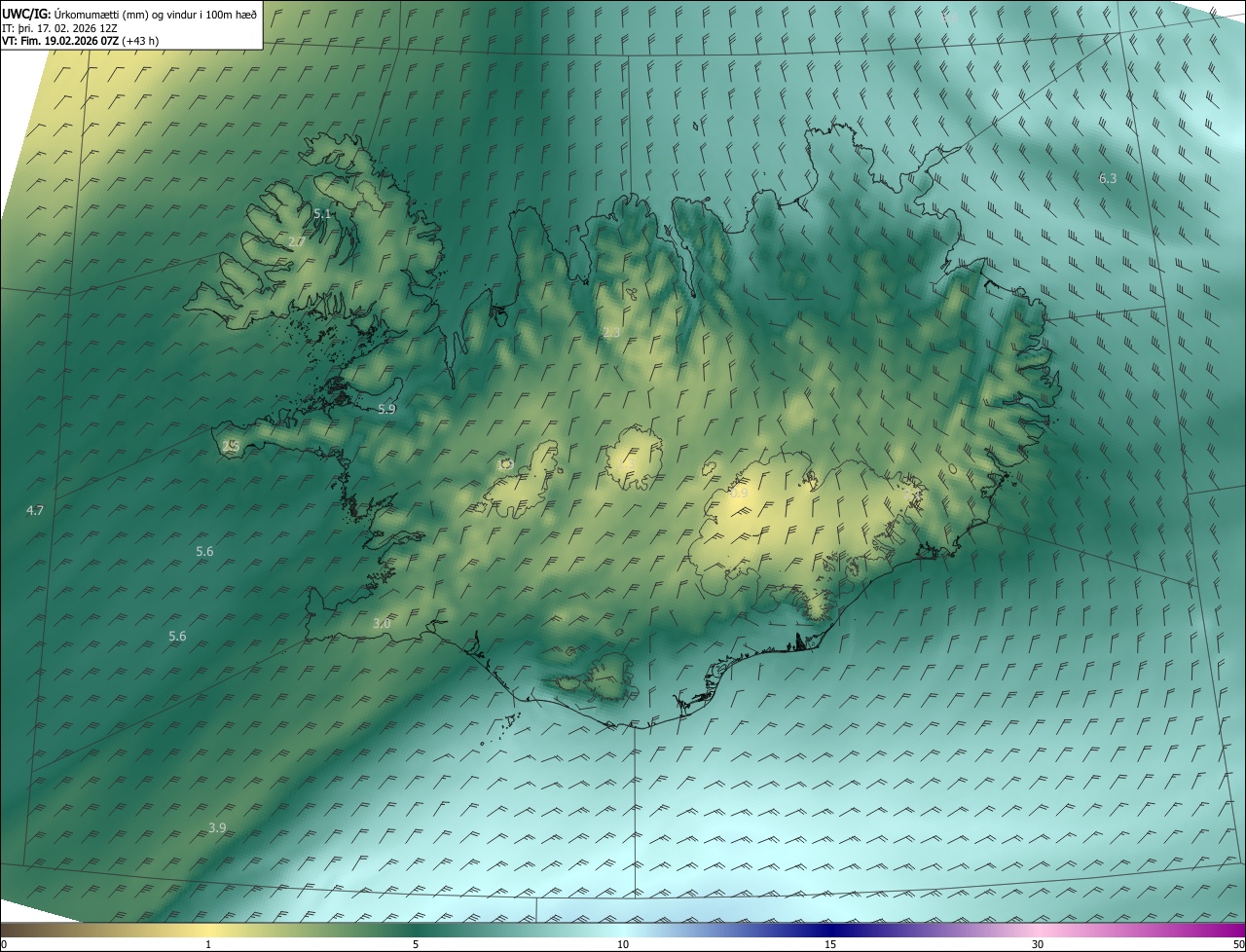1246x952 pixels.
Task: Click the '0' tick on the color scale
Action: 4,944
